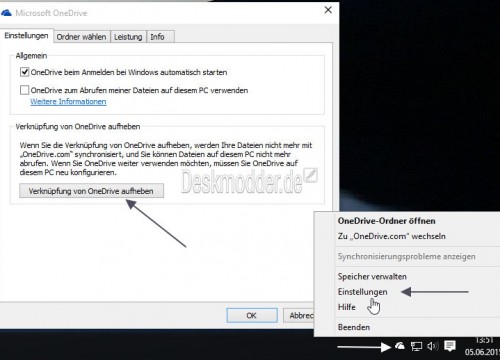Follow the Weitere Informationen link
Viewport: 500px width, 360px height.
pos(68,102)
